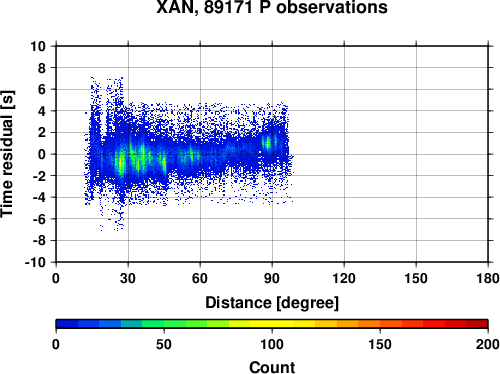Click the grid intersection at 120 degrees, 0 seconds
500x374 pixels.
pyautogui.click(x=344, y=154)
